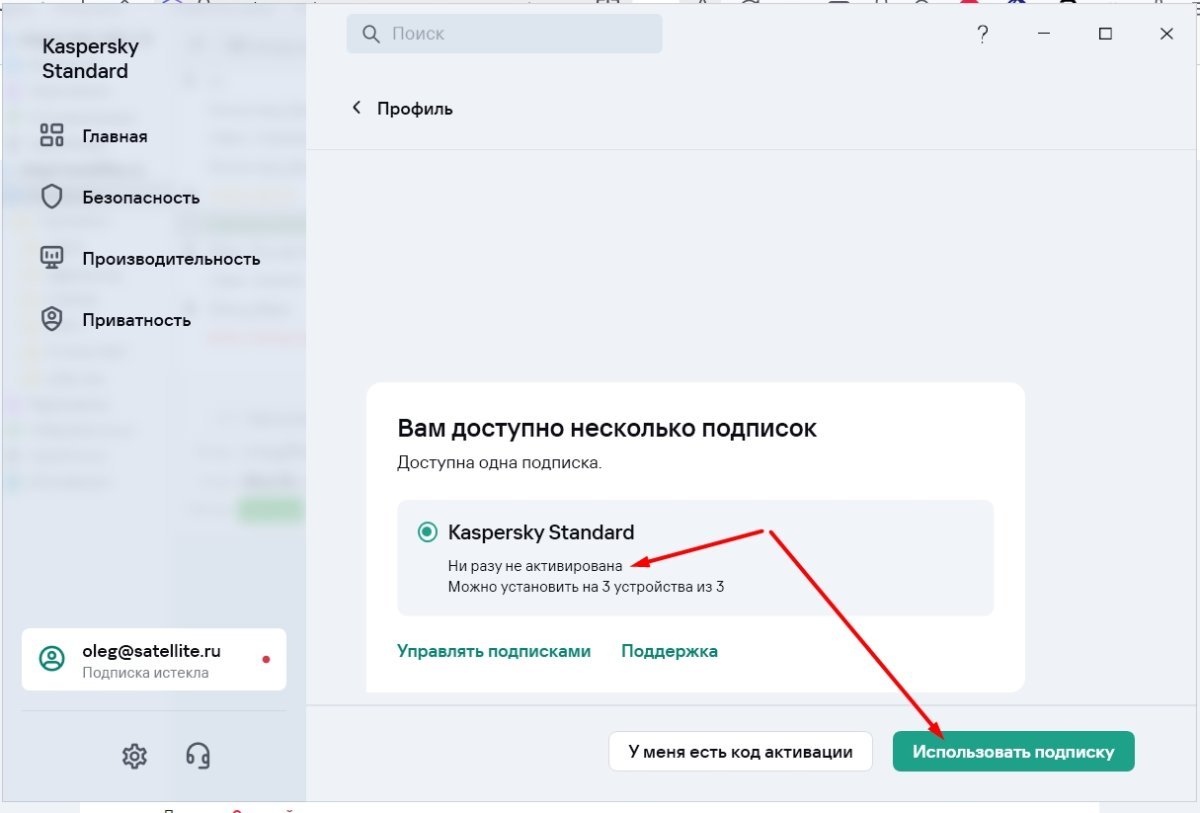
Task: Open settings via gear icon
Action: (134, 756)
